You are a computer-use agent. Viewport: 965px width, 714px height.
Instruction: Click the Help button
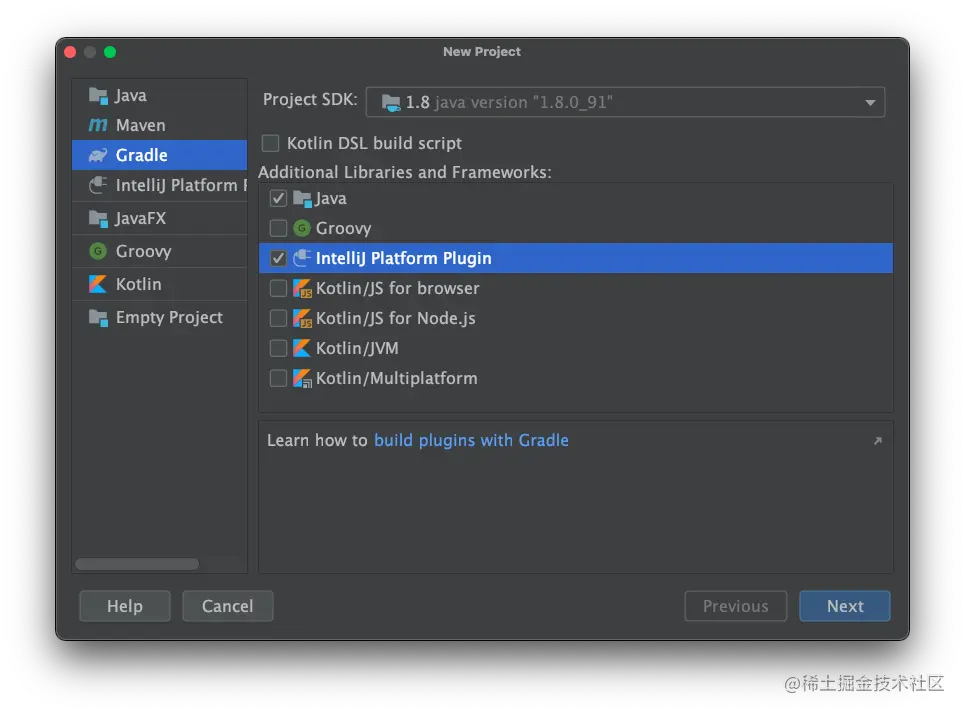(x=125, y=606)
